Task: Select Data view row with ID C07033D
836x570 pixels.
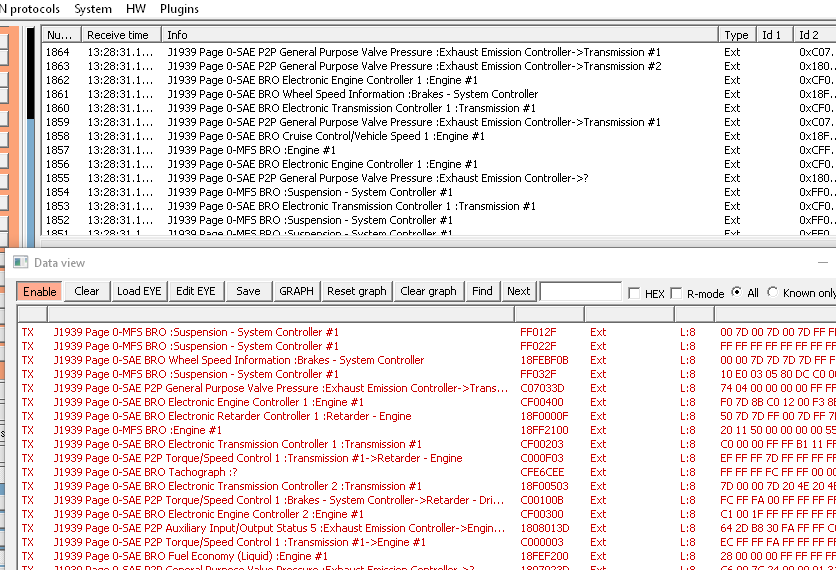Action: [427, 388]
